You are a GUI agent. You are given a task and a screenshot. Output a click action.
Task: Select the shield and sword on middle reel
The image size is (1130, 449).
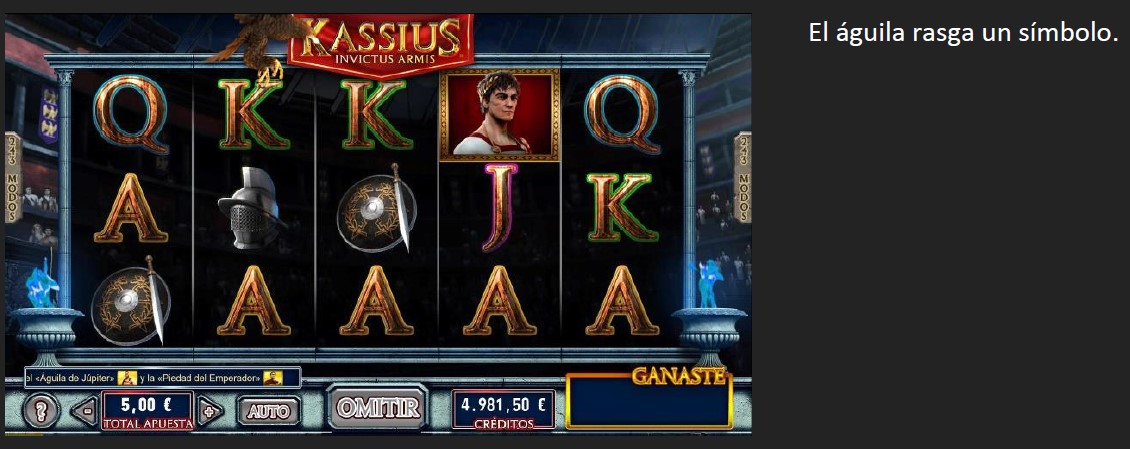[376, 208]
